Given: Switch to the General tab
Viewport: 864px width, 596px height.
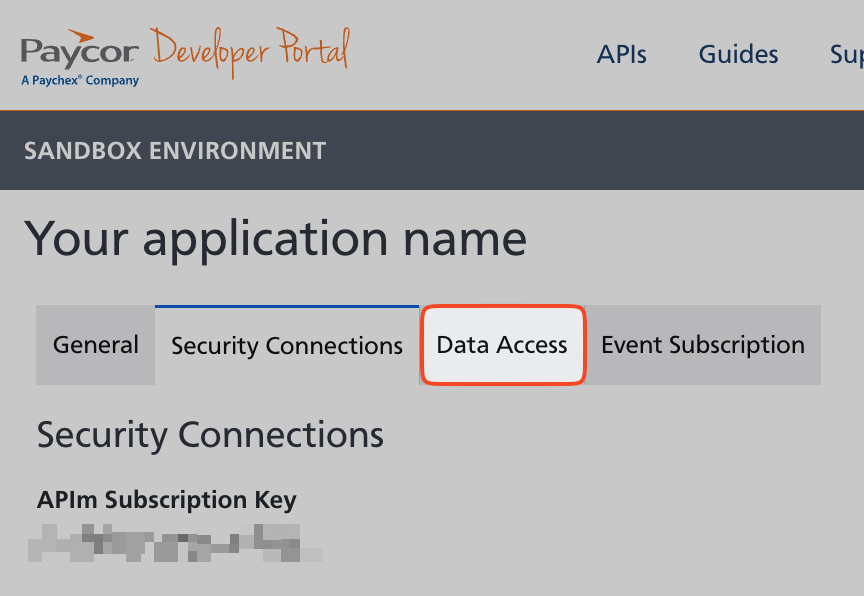Looking at the screenshot, I should pos(96,345).
